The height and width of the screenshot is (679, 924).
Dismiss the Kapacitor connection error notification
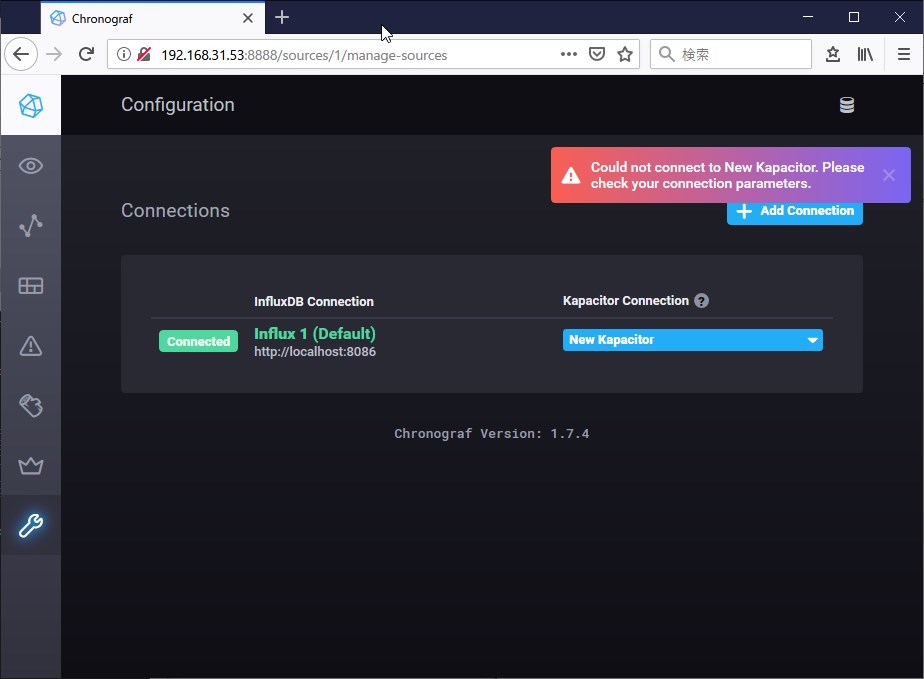(x=889, y=175)
